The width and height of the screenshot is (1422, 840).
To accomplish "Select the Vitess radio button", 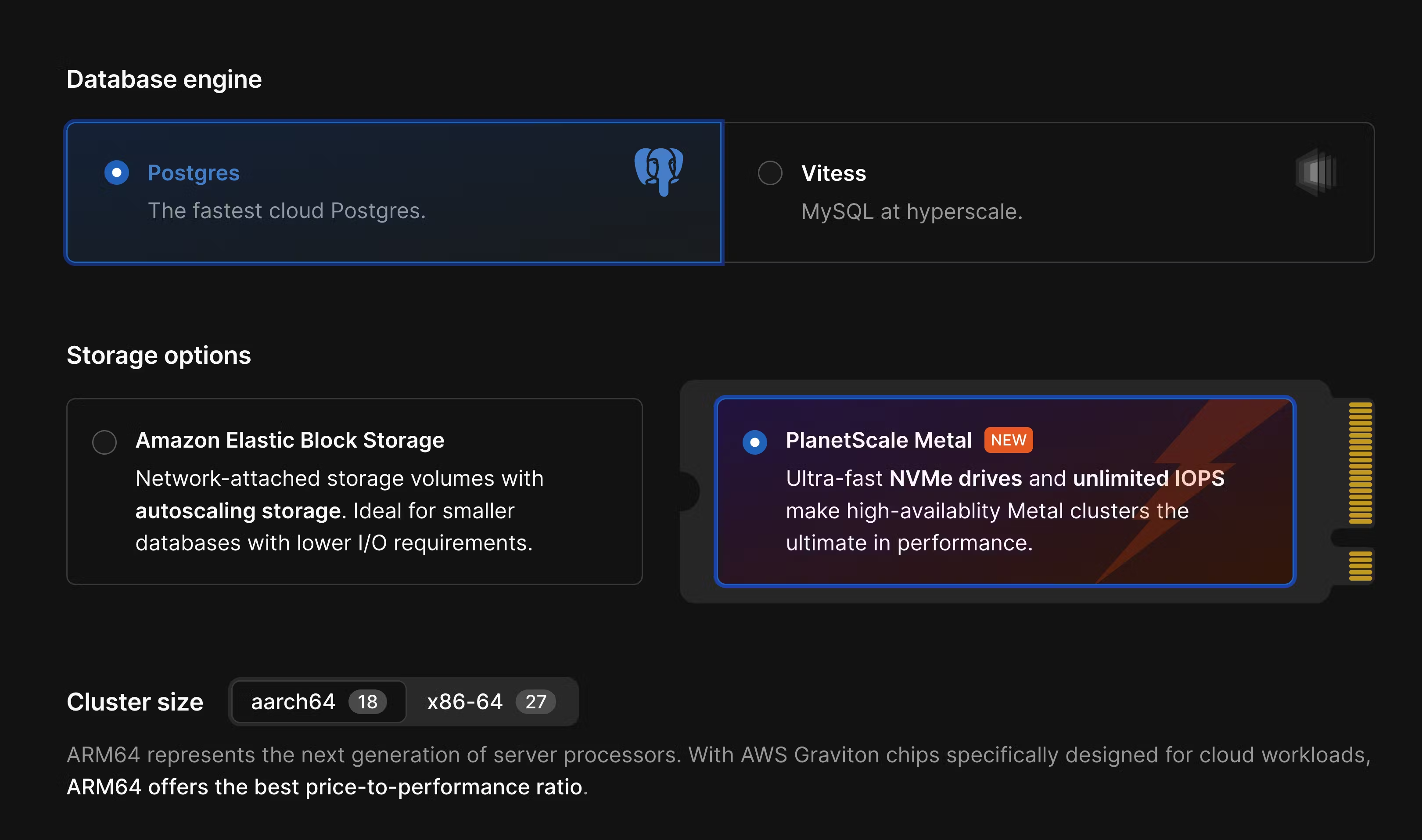I will pos(770,172).
